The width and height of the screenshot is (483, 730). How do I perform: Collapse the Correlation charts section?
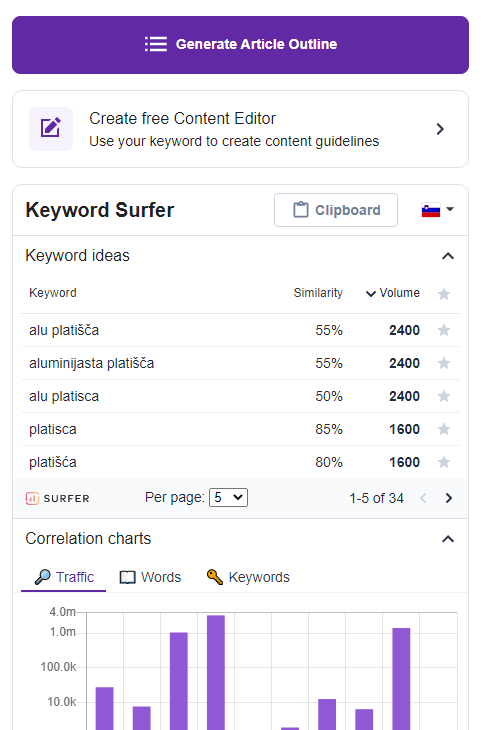coord(448,539)
